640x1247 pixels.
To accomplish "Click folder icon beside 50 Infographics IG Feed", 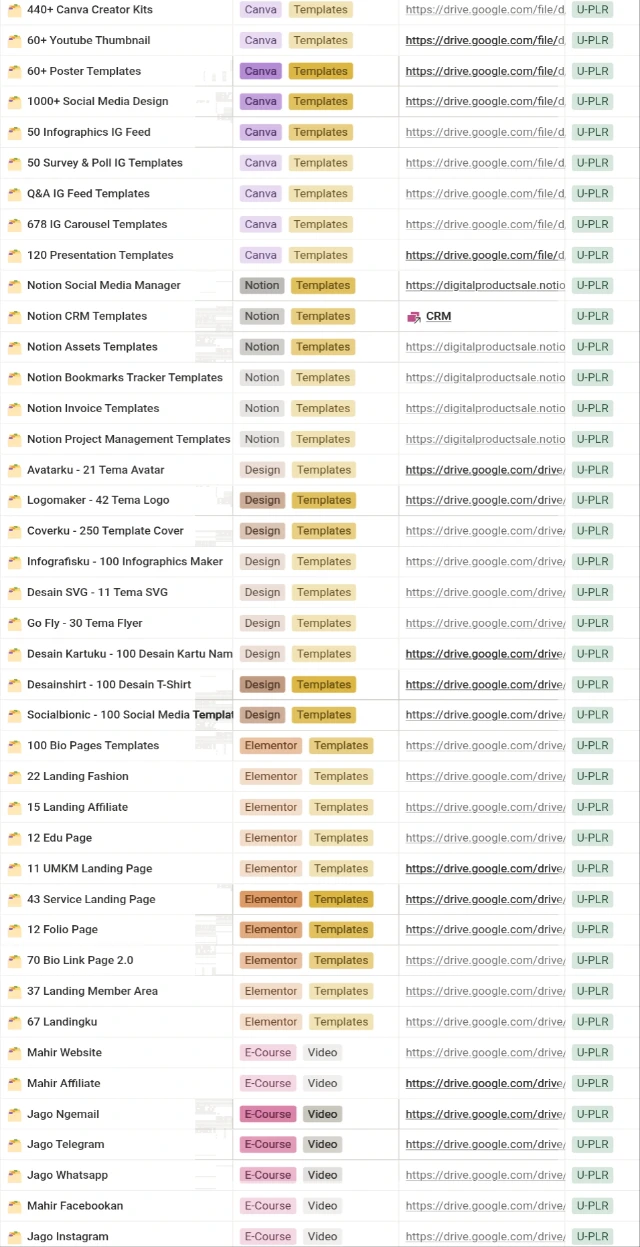I will click(14, 133).
